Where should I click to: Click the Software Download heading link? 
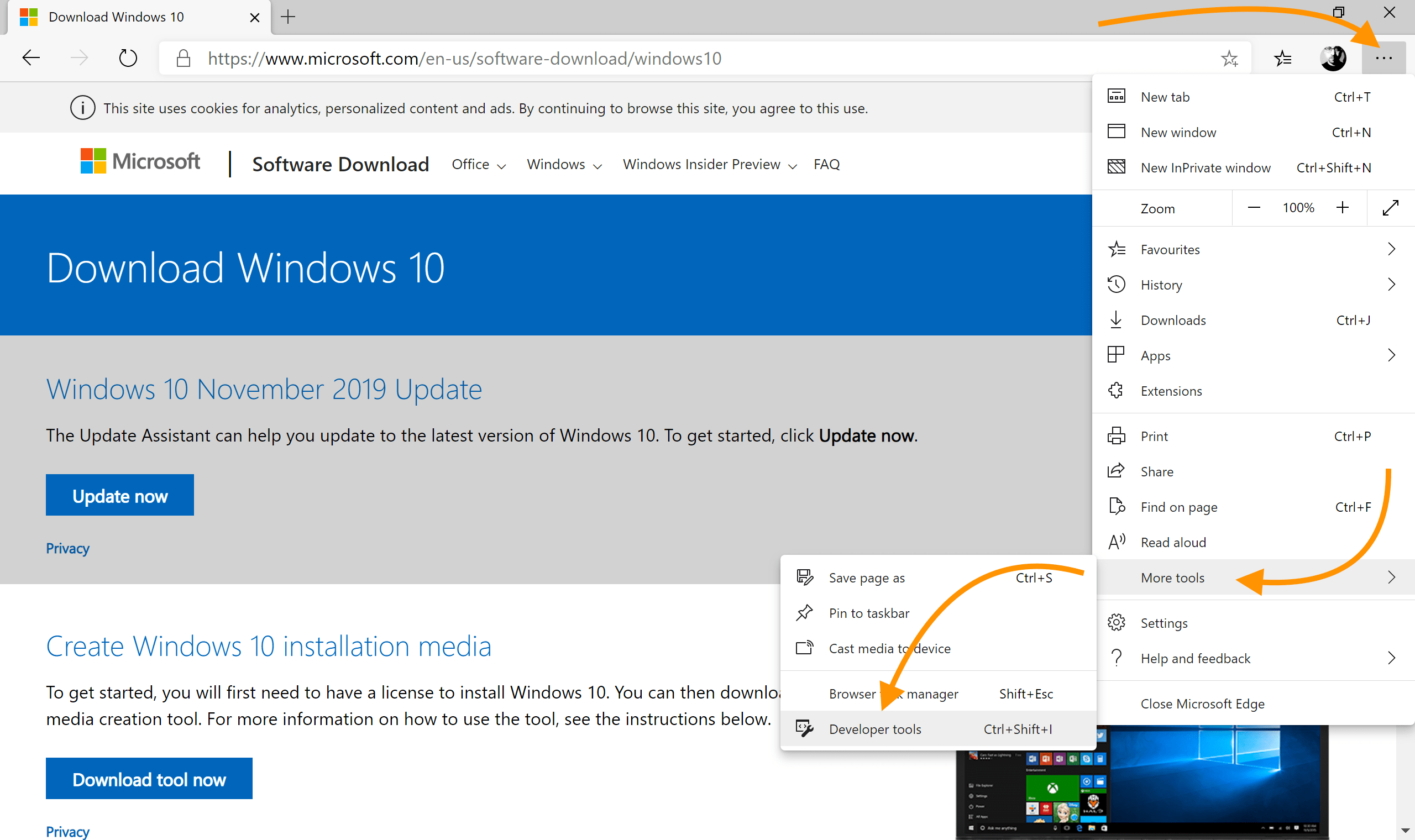click(x=340, y=164)
